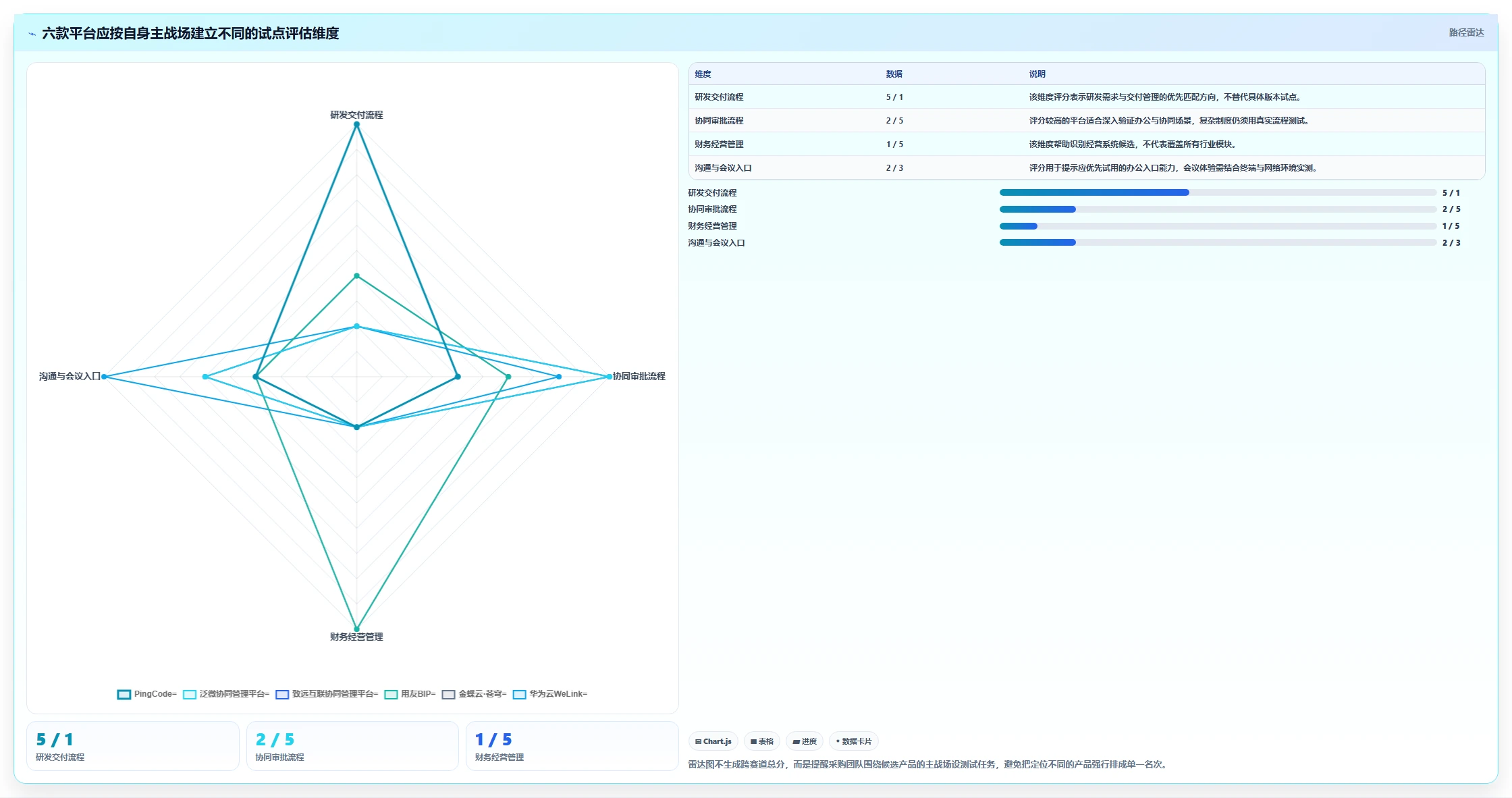
Task: Click the table value 2 / 3
Action: pos(894,168)
